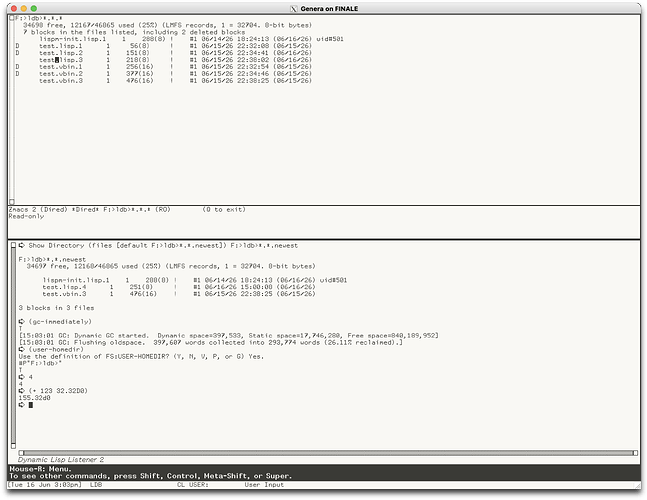Click the '34697 free, 12168/46065 used' line
The image size is (647, 500).
[171, 266]
